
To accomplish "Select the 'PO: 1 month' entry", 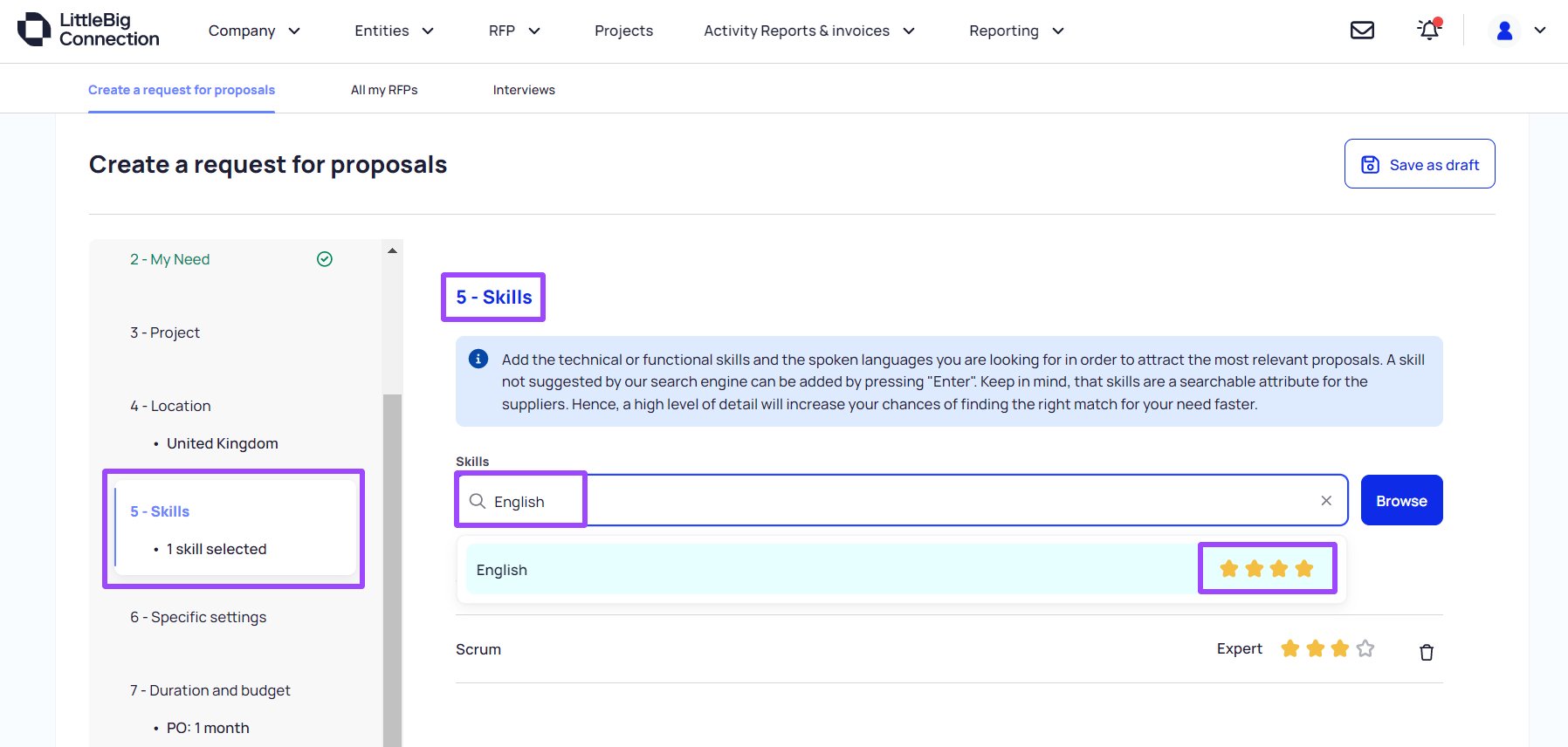I will click(208, 728).
